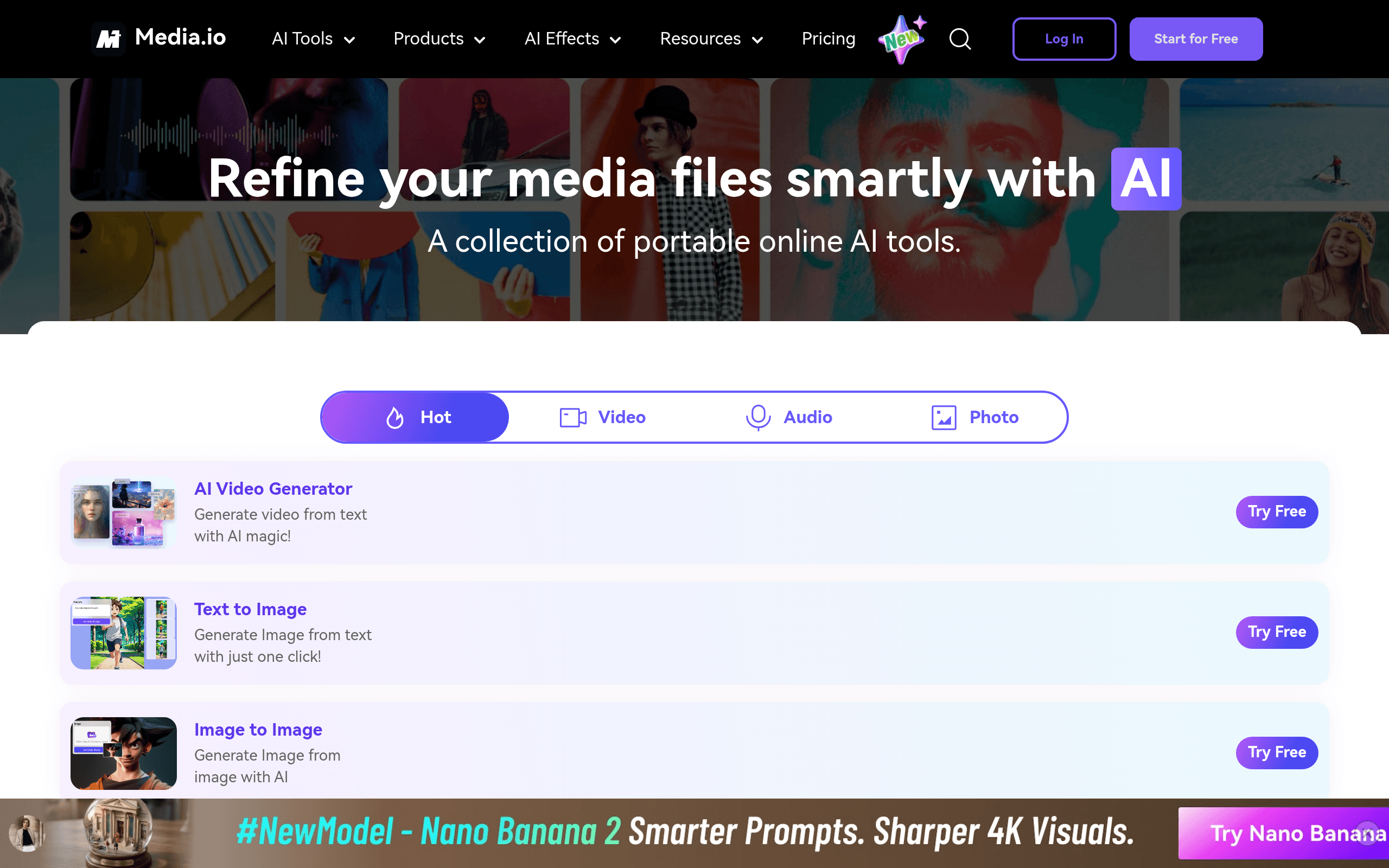Click "Generate Image from text with just one click!"
The image size is (1389, 868).
tap(283, 646)
